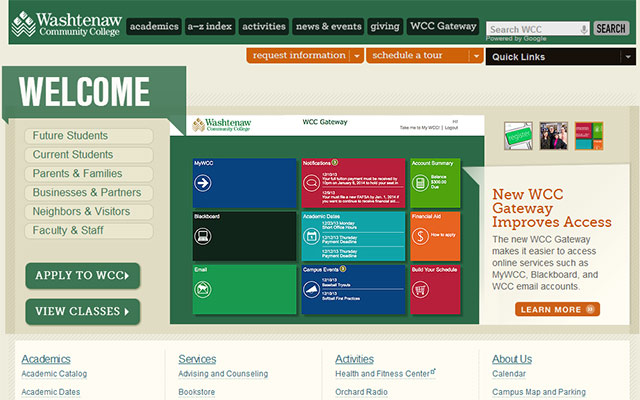Open the news & events menu
Screen dimensions: 640x400
click(x=328, y=27)
